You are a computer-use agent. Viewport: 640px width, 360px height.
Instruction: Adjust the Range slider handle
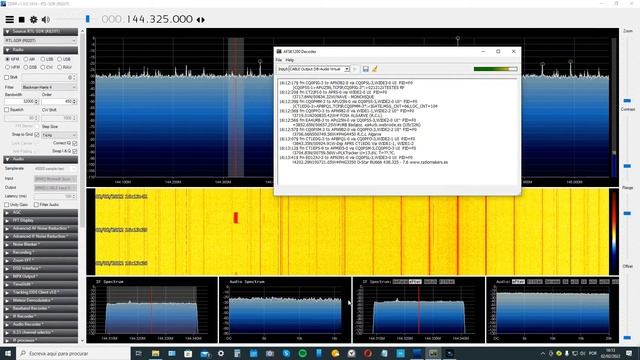627,213
